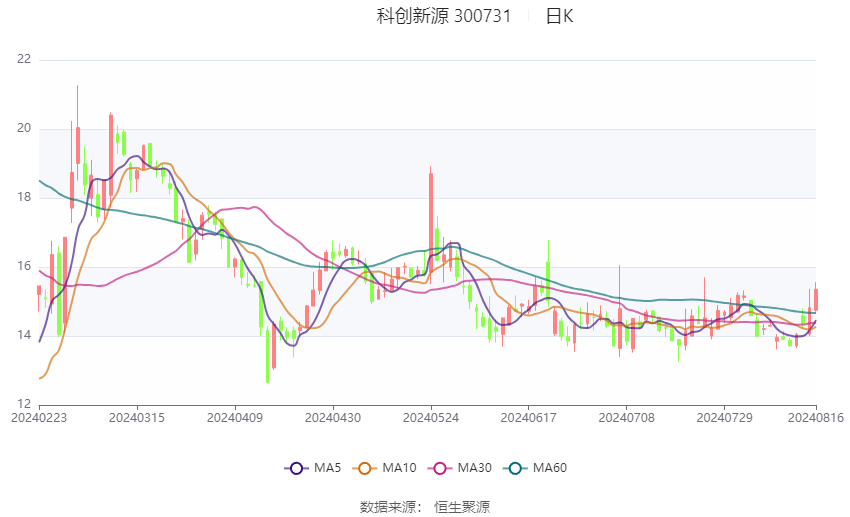Click x-axis date label 20240524
Screen dimensions: 850x517
click(x=431, y=418)
